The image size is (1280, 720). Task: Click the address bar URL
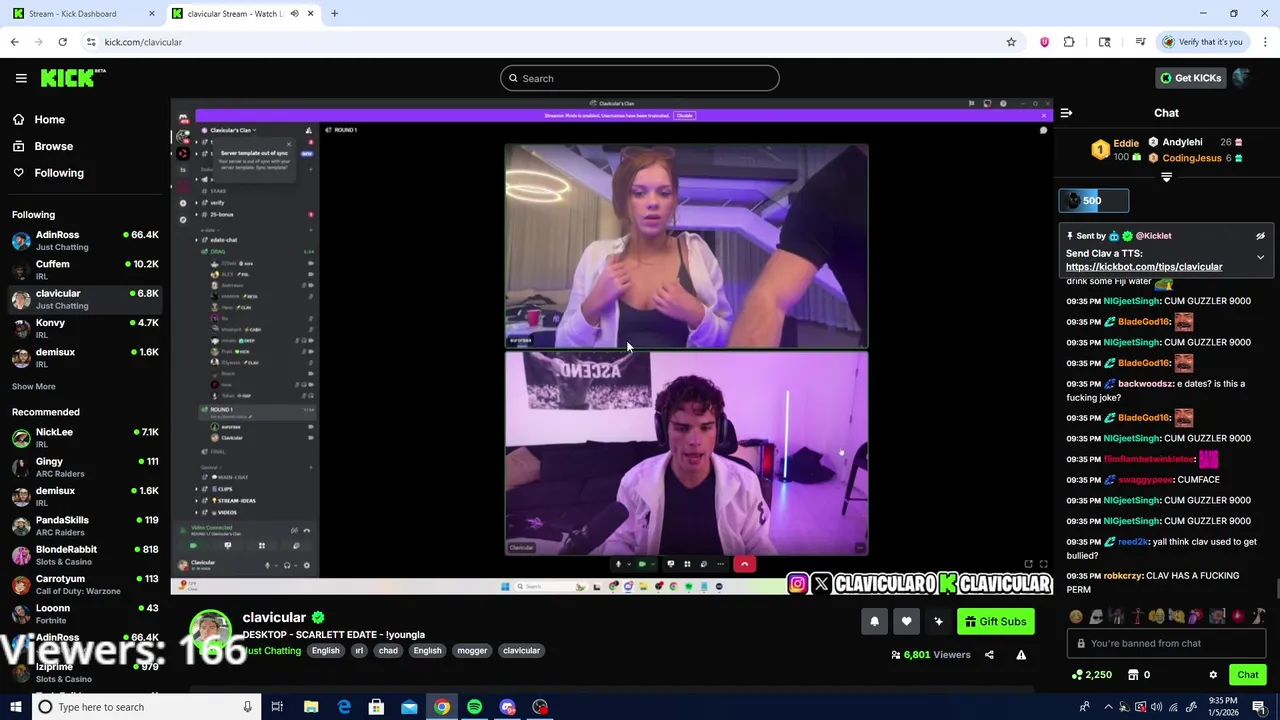click(x=143, y=42)
